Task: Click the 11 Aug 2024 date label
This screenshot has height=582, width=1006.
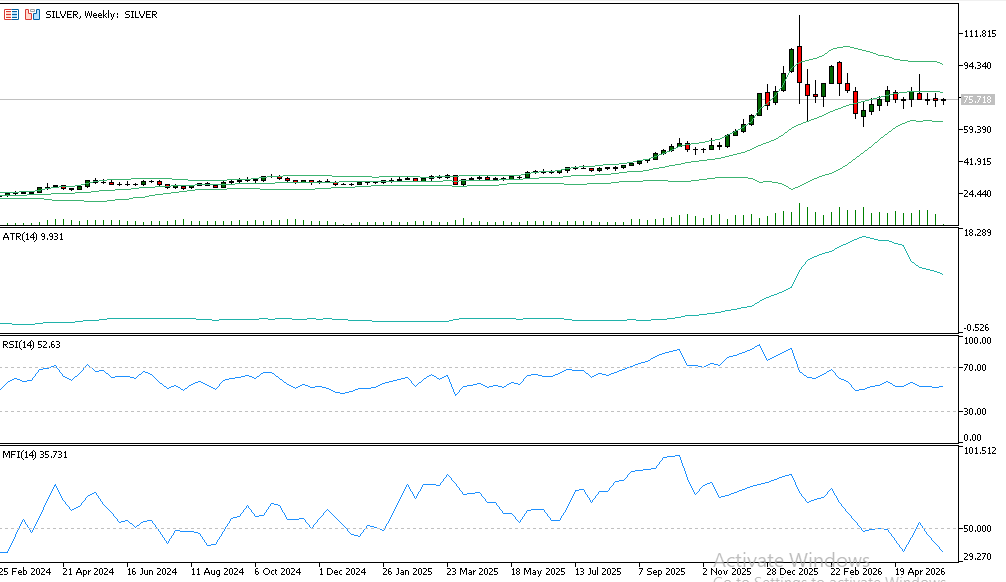Action: 217,571
